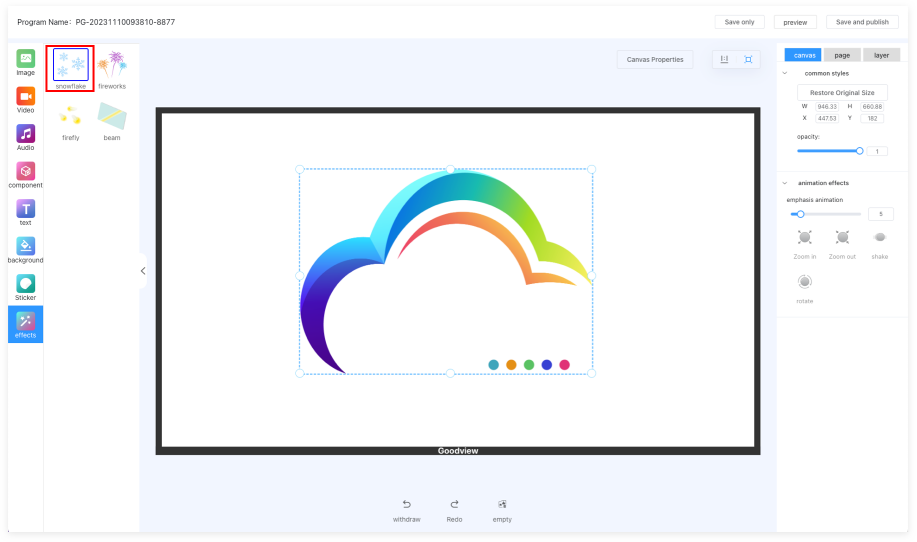Choose the fireworks effect thumbnail
This screenshot has width=917, height=542.
[x=112, y=64]
